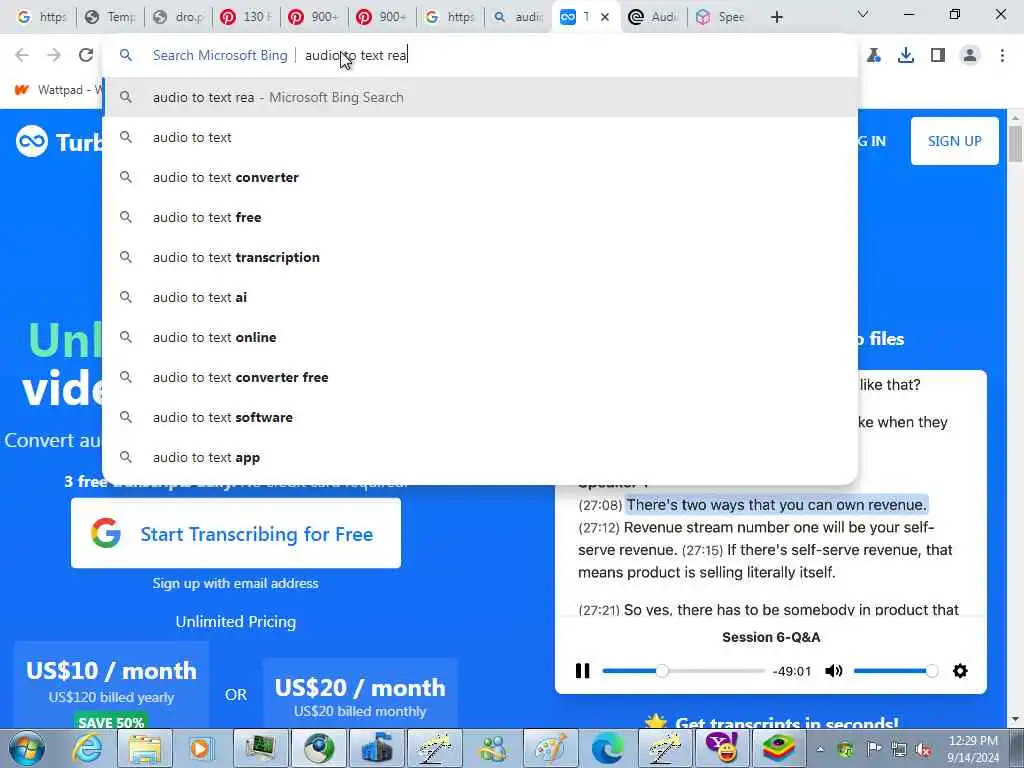Screen dimensions: 1024x768
Task: Open BlueStacks icon in taskbar
Action: coord(778,748)
